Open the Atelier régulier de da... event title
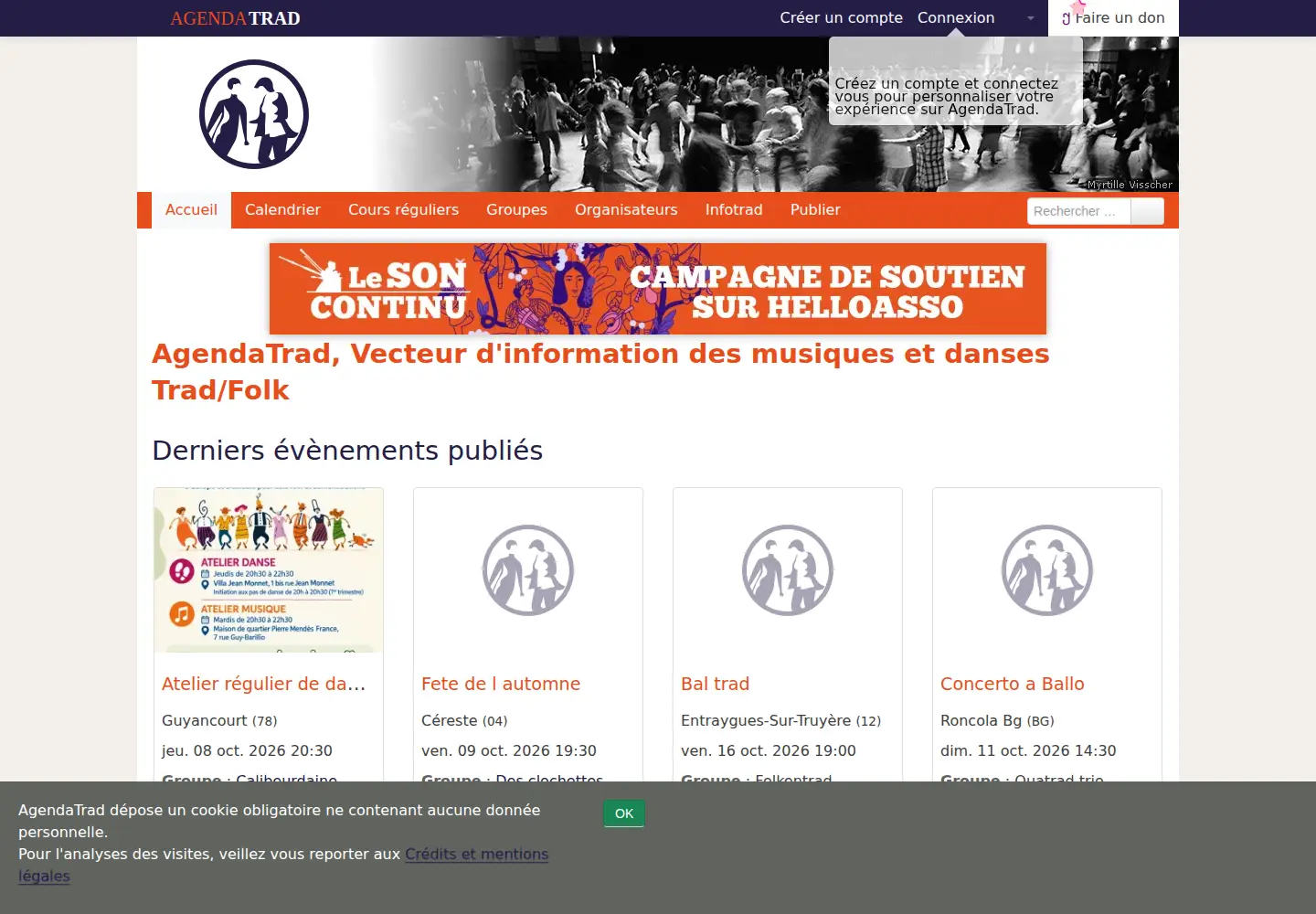 (x=263, y=684)
